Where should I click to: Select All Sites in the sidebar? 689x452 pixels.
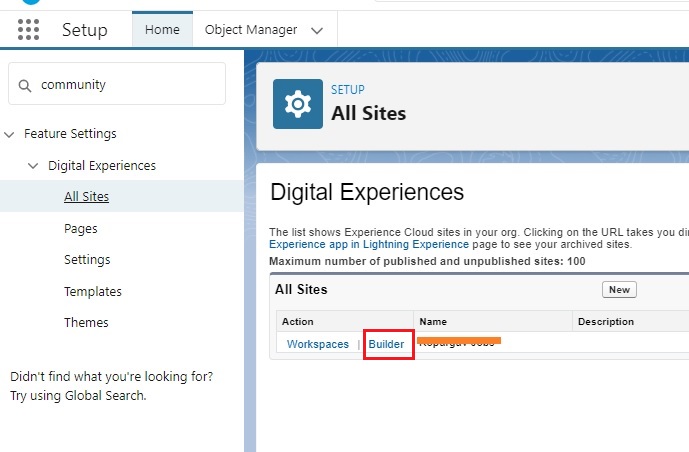[87, 196]
